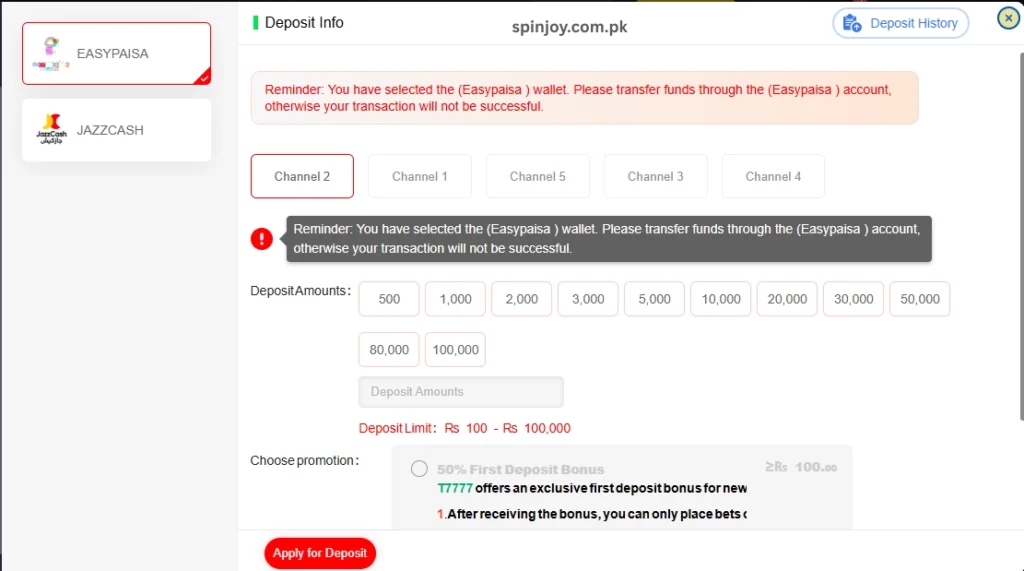Click the Easypaisa logo icon
The height and width of the screenshot is (571, 1024).
pos(51,54)
